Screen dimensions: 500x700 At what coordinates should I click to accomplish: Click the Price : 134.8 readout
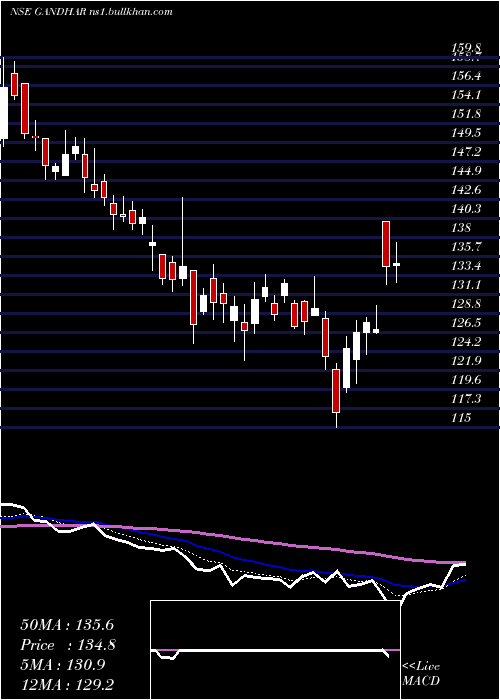click(x=68, y=645)
